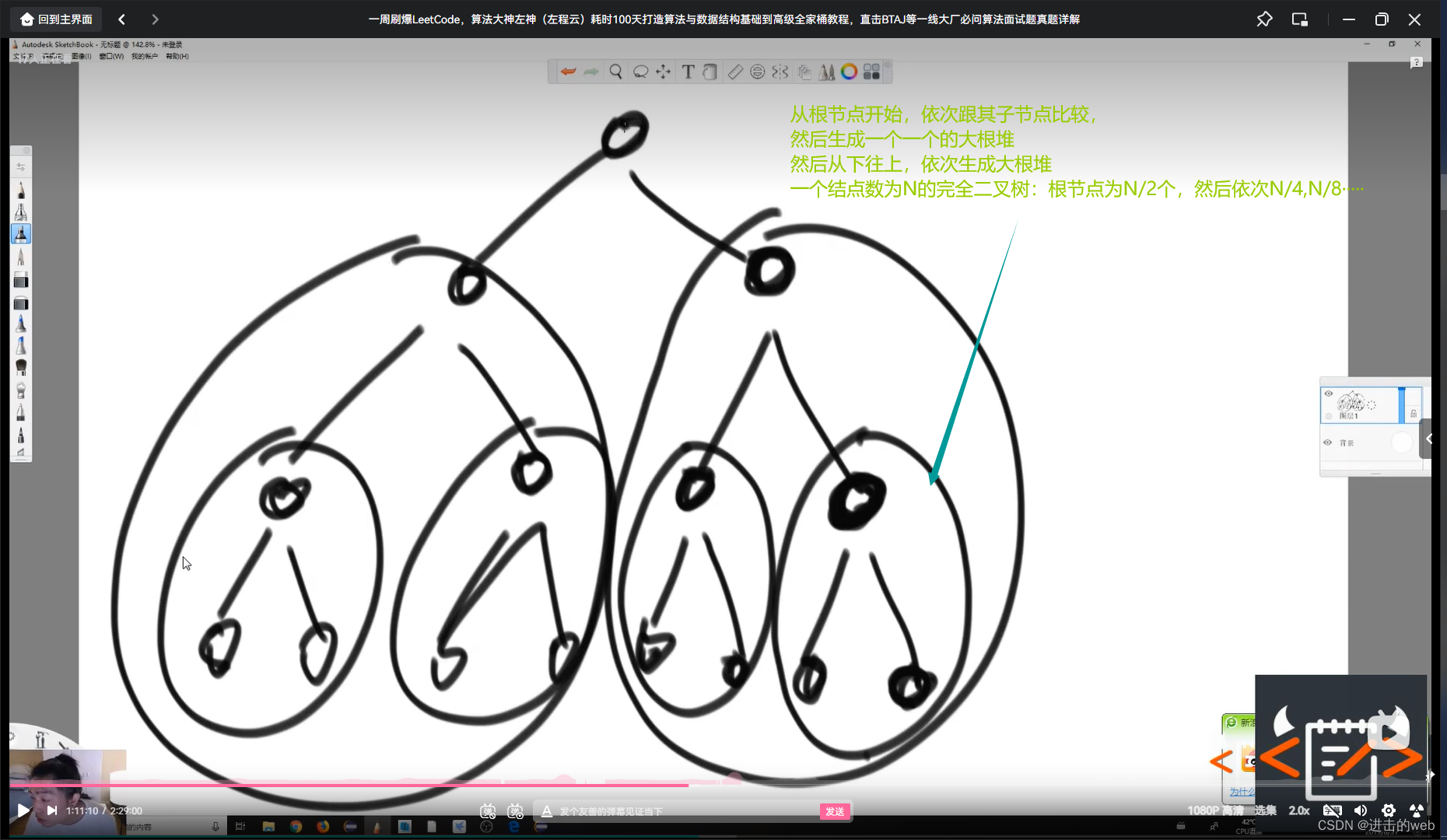Select the Move/Transform arrows tool
The height and width of the screenshot is (840, 1447).
(663, 72)
